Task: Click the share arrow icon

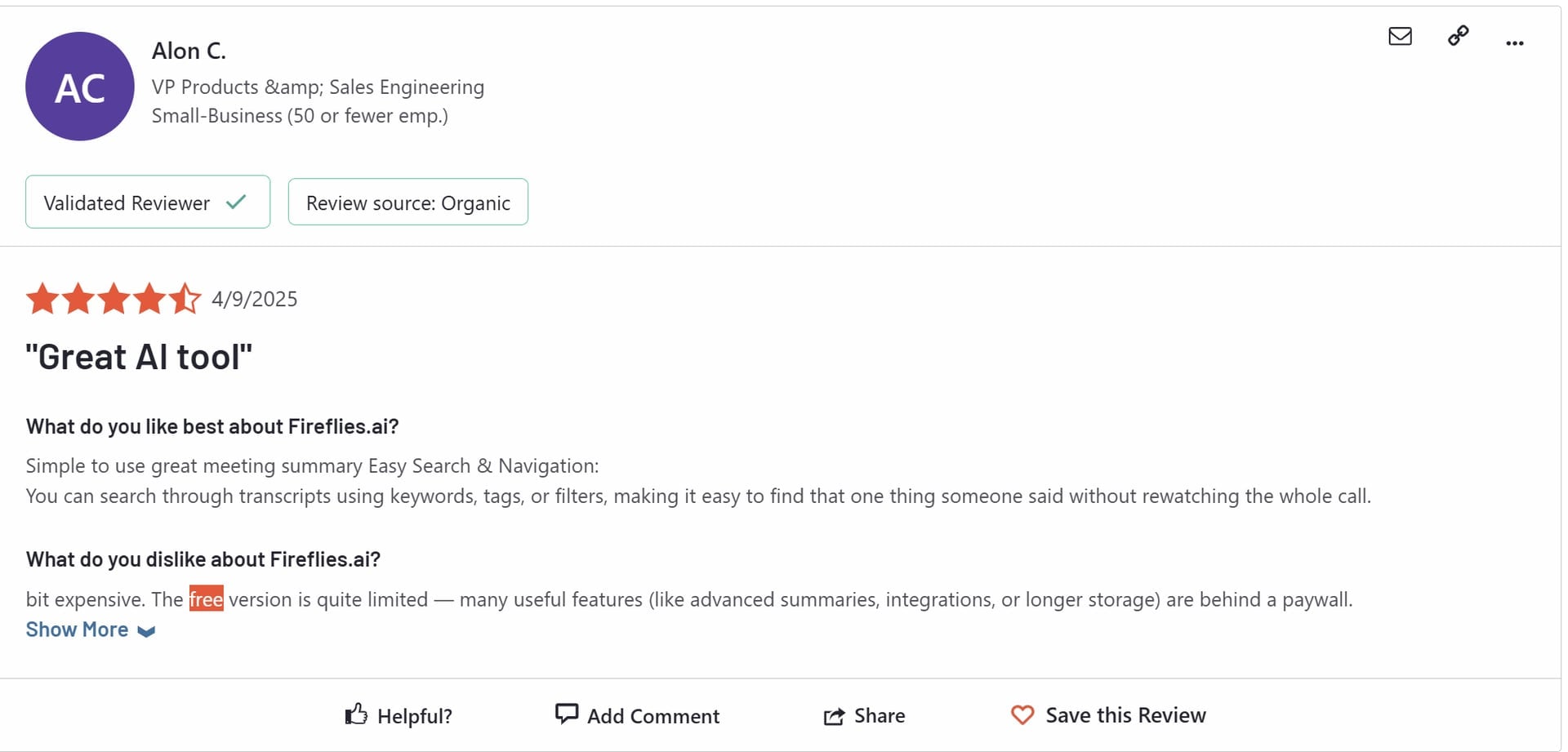Action: (x=834, y=716)
